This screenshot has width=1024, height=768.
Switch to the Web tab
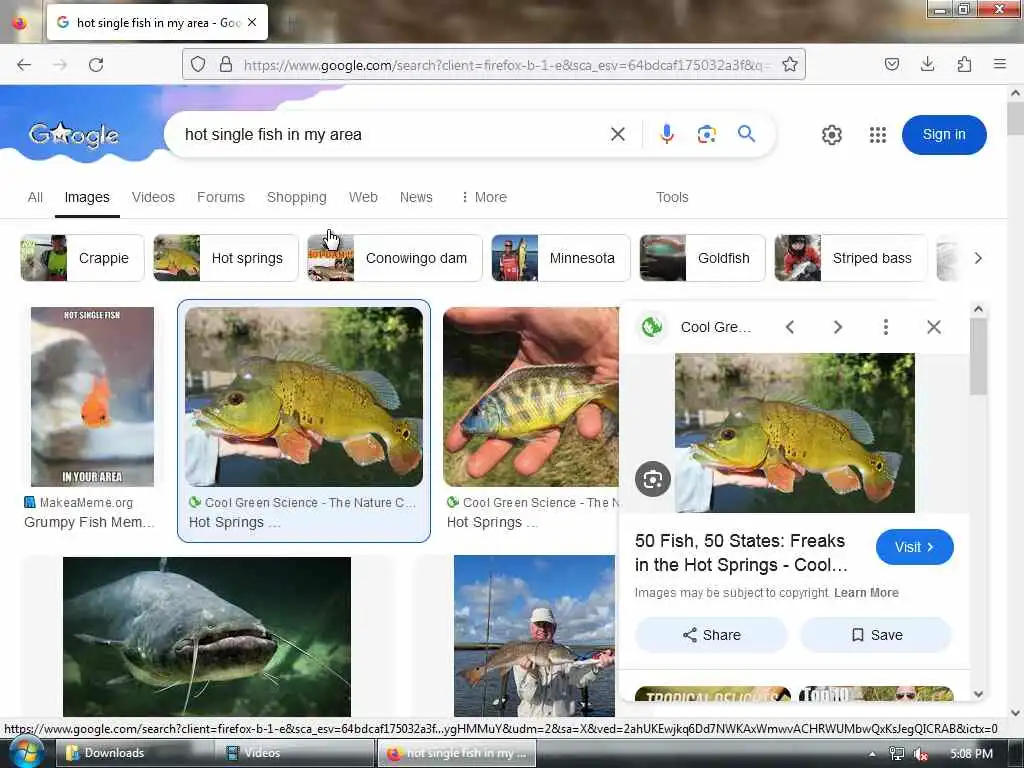coord(363,197)
